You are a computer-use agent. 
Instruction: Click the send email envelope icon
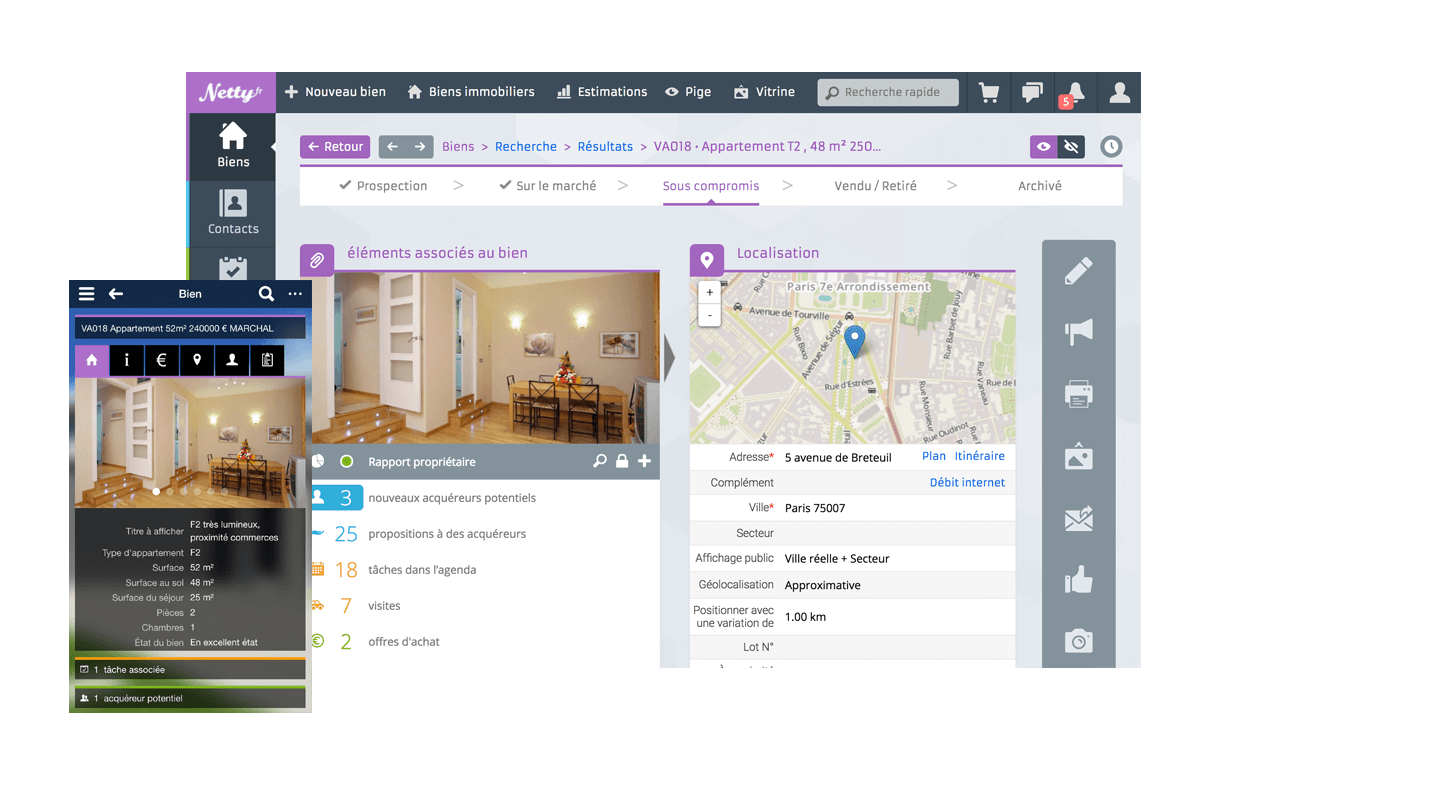click(x=1078, y=518)
